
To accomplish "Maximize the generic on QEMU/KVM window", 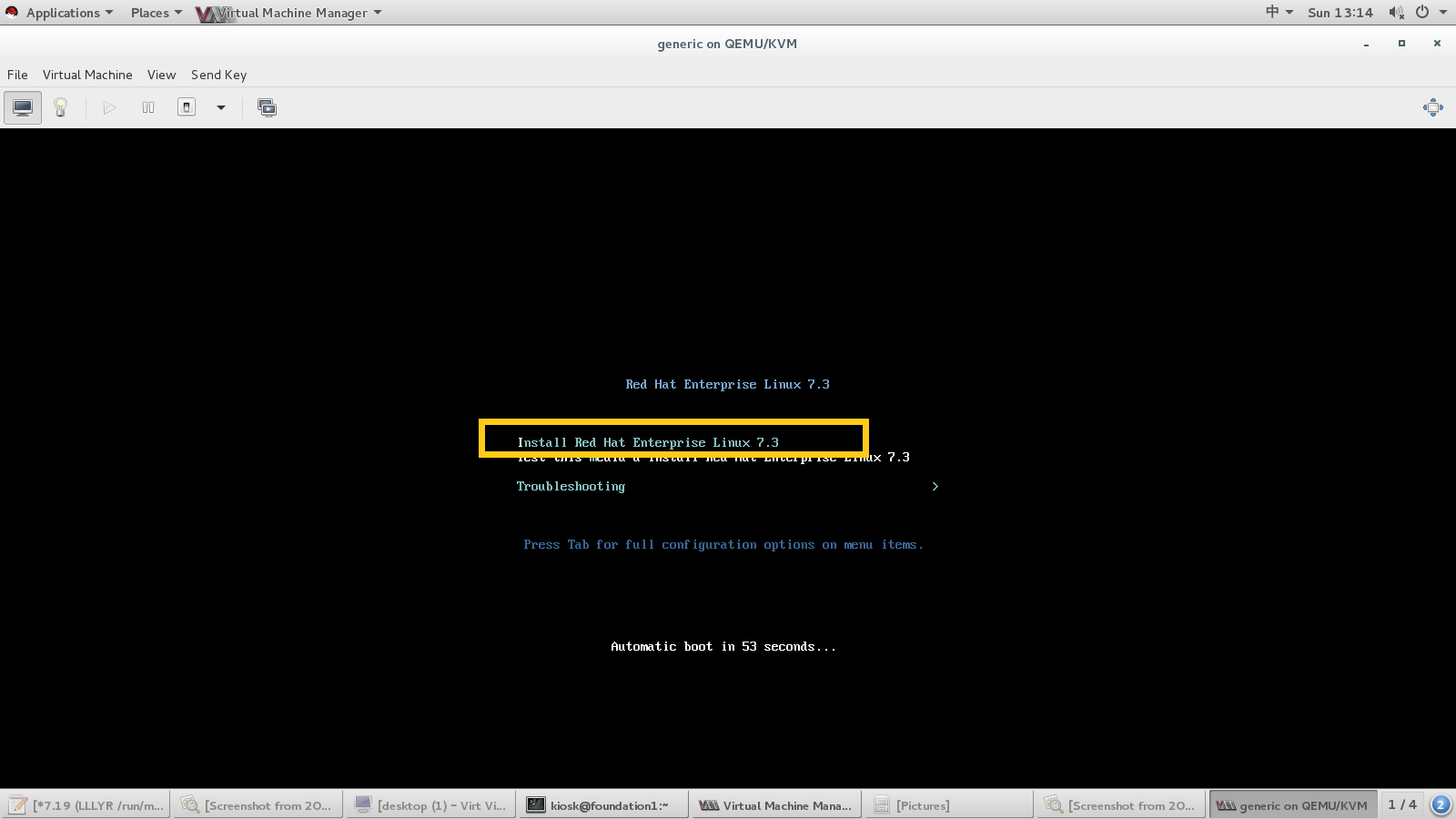I will pyautogui.click(x=1401, y=44).
